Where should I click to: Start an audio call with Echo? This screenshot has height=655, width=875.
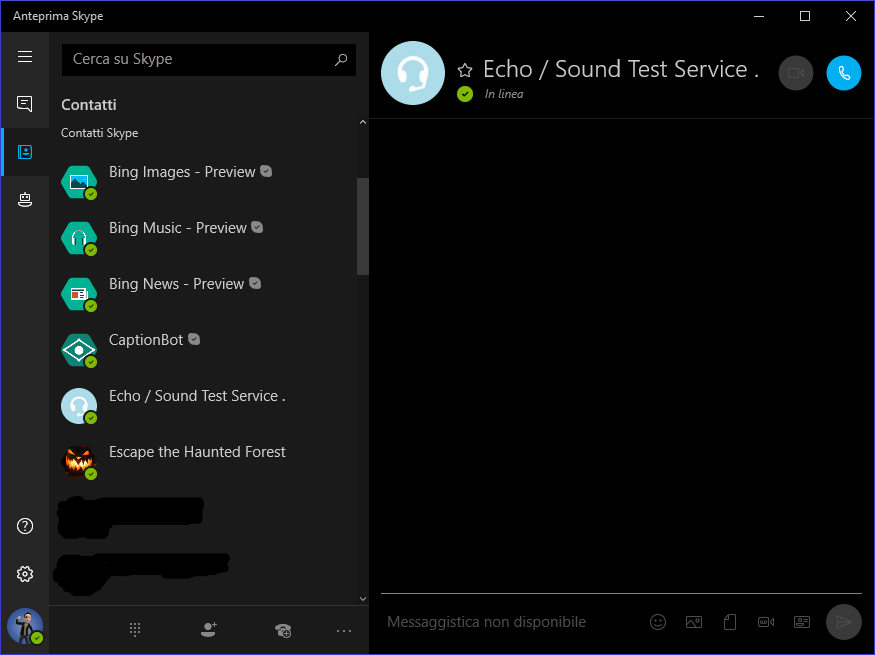843,73
